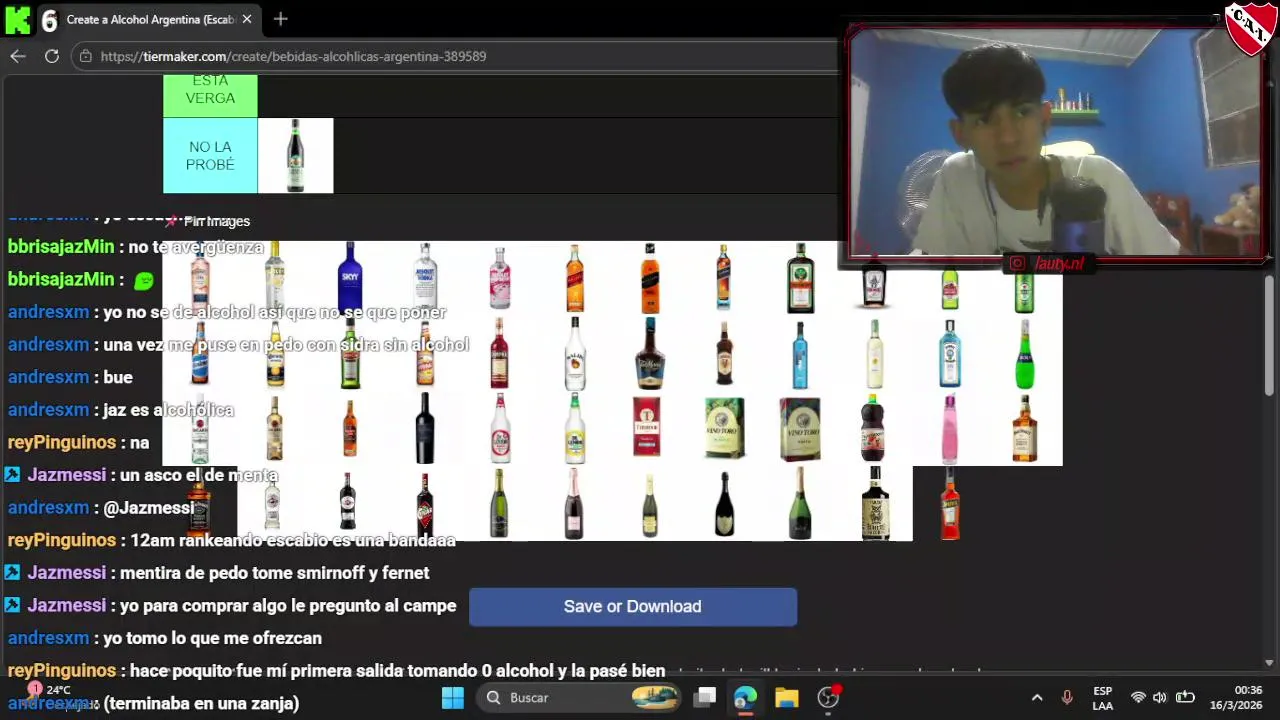Viewport: 1280px width, 720px height.
Task: Pick the red Campari bottle
Action: (x=500, y=353)
